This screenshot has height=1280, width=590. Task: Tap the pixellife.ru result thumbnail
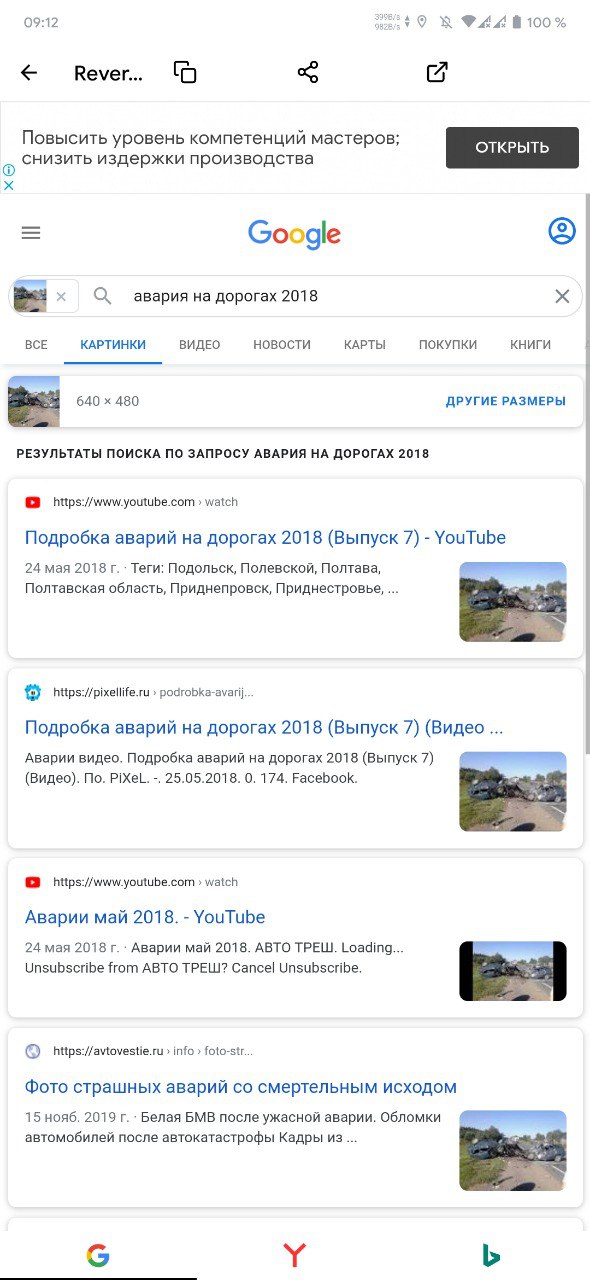tap(513, 792)
